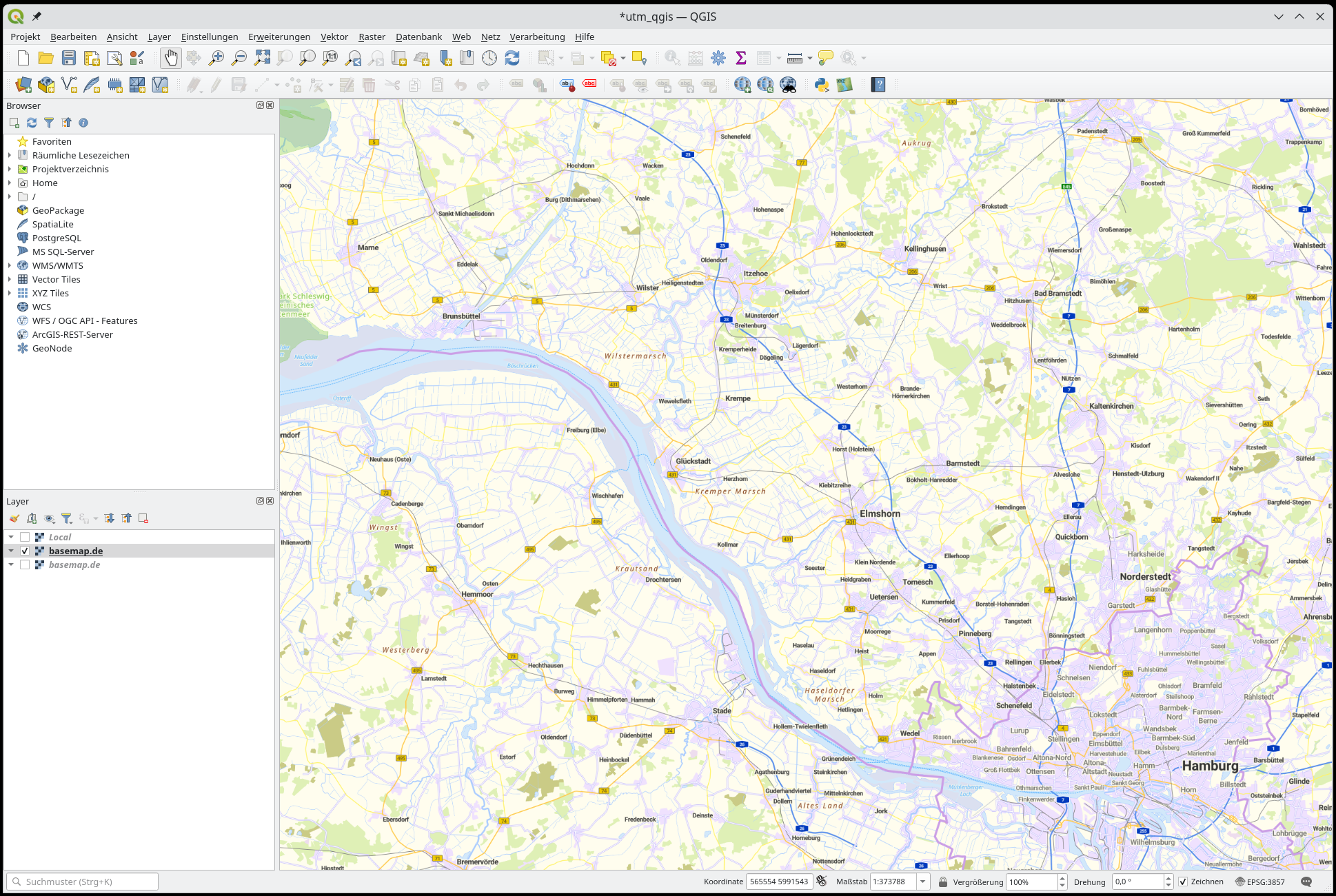This screenshot has height=896, width=1336.
Task: Open the Data Source Manager
Action: coord(23,85)
